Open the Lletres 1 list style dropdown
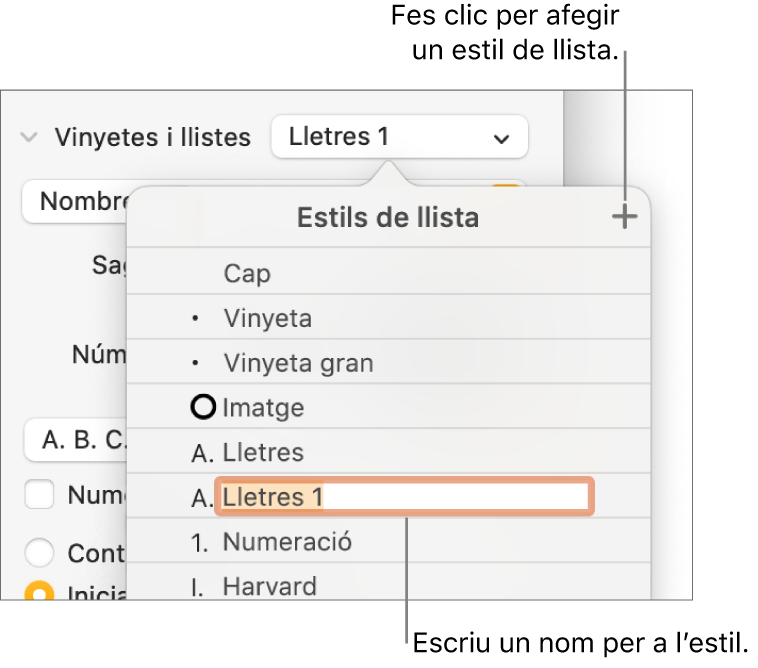 [399, 137]
